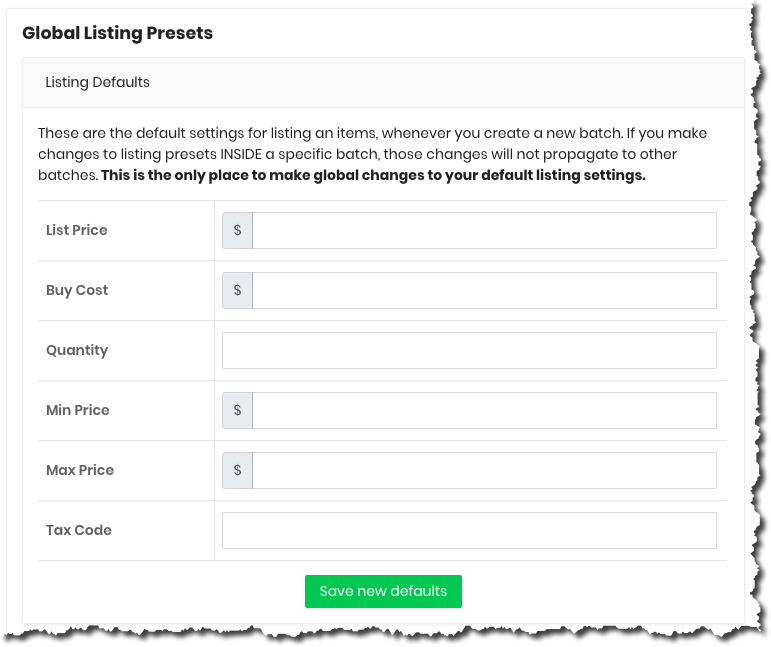This screenshot has width=771, height=647.
Task: Click the Buy Cost label
Action: (77, 290)
